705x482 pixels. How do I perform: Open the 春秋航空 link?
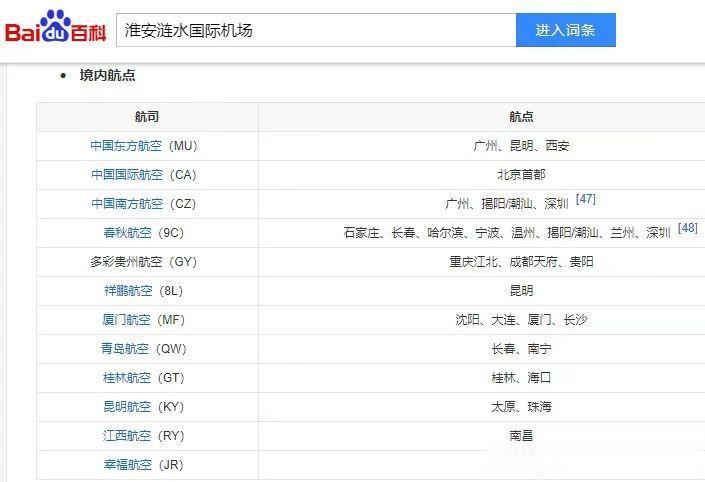click(x=127, y=232)
